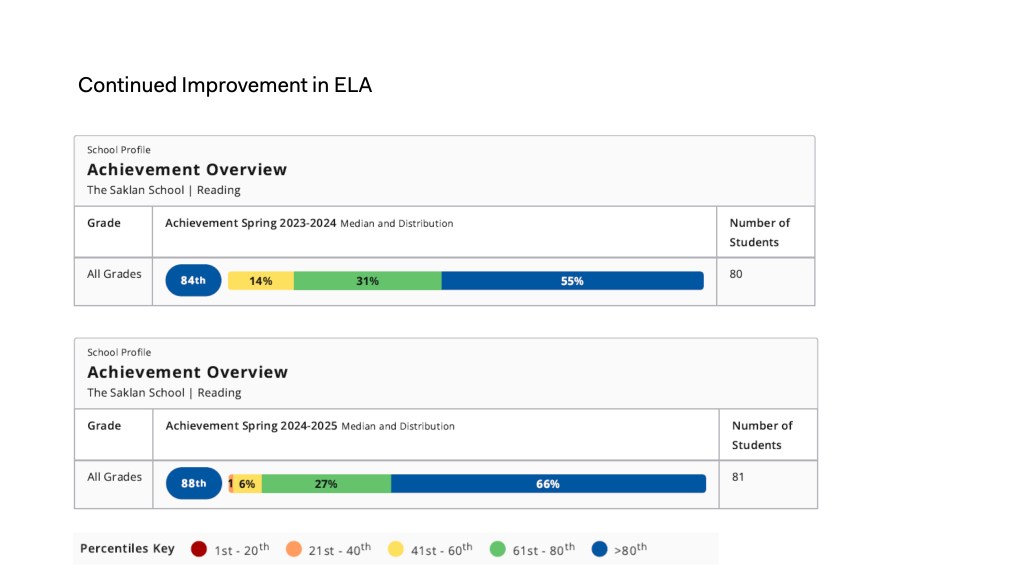Click the Continued Improvement in ELA title
Image resolution: width=1024 pixels, height=576 pixels.
225,85
